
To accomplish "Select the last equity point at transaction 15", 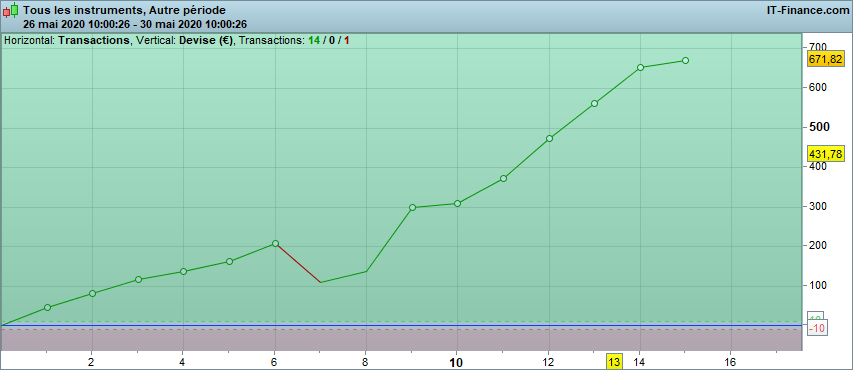I will (685, 60).
